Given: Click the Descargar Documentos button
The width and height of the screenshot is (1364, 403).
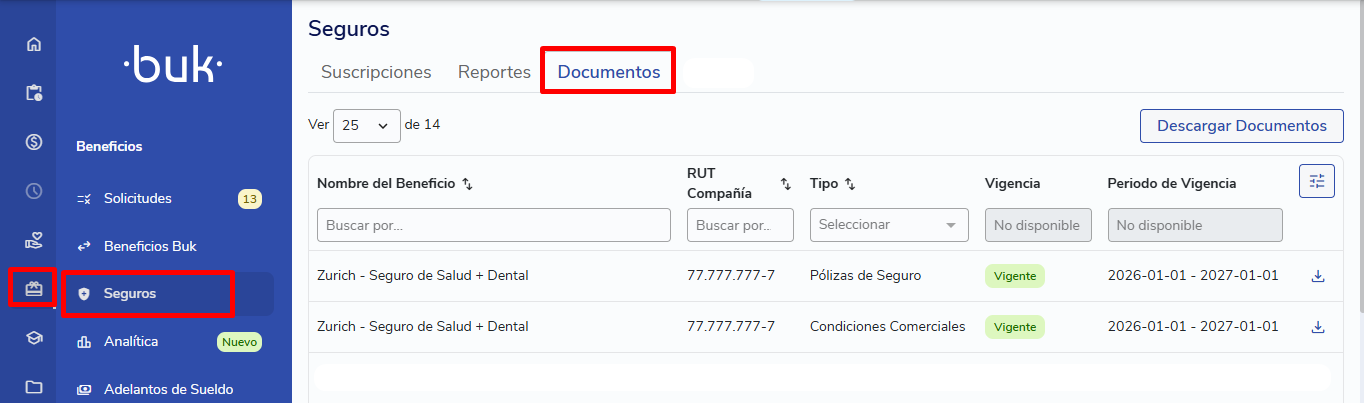Looking at the screenshot, I should tap(1242, 126).
